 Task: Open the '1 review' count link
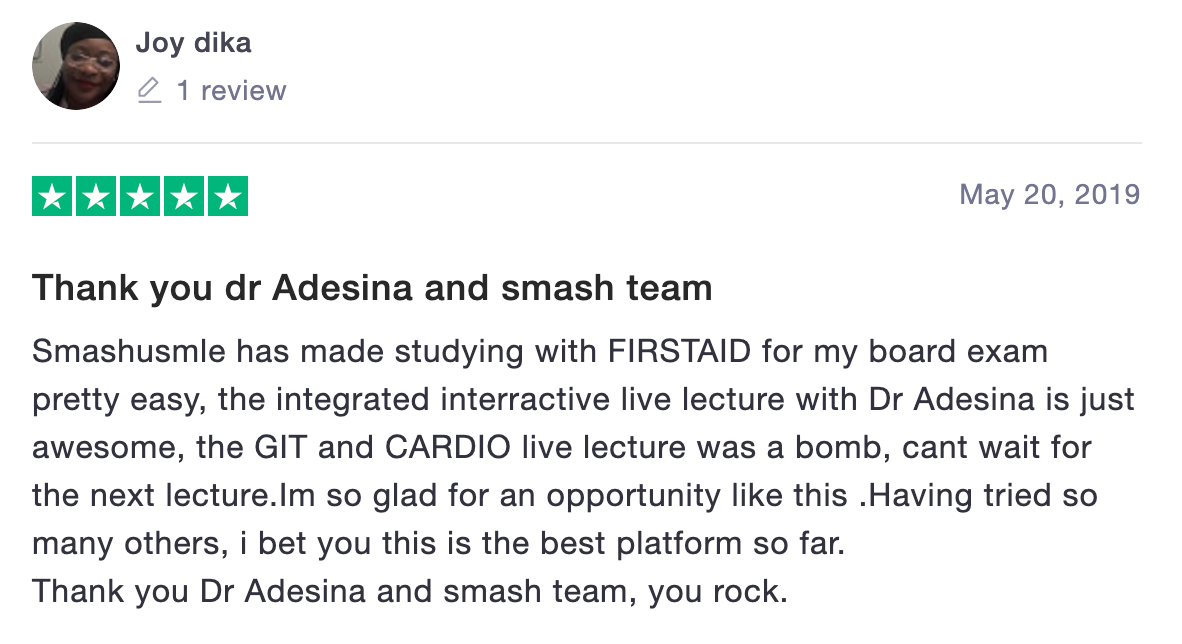click(231, 90)
